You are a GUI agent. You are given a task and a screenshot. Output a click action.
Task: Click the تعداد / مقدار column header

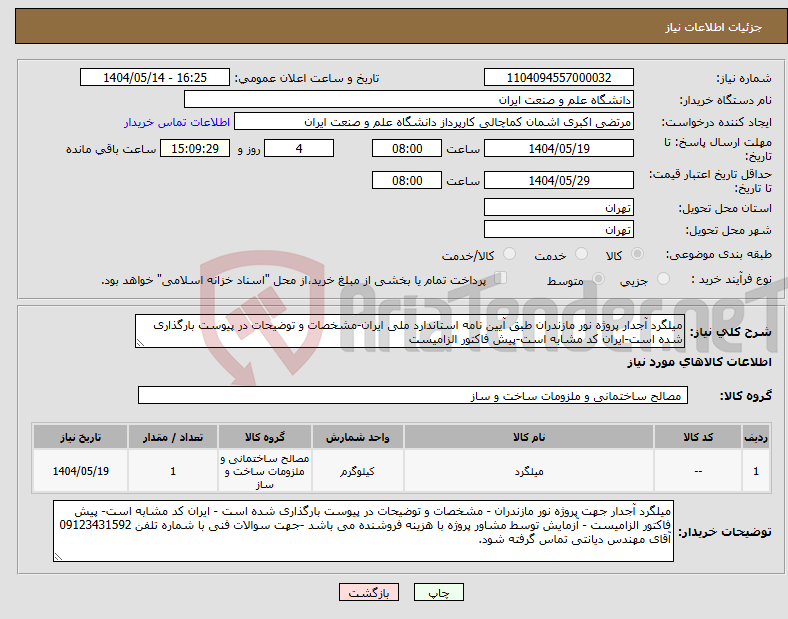(x=173, y=437)
